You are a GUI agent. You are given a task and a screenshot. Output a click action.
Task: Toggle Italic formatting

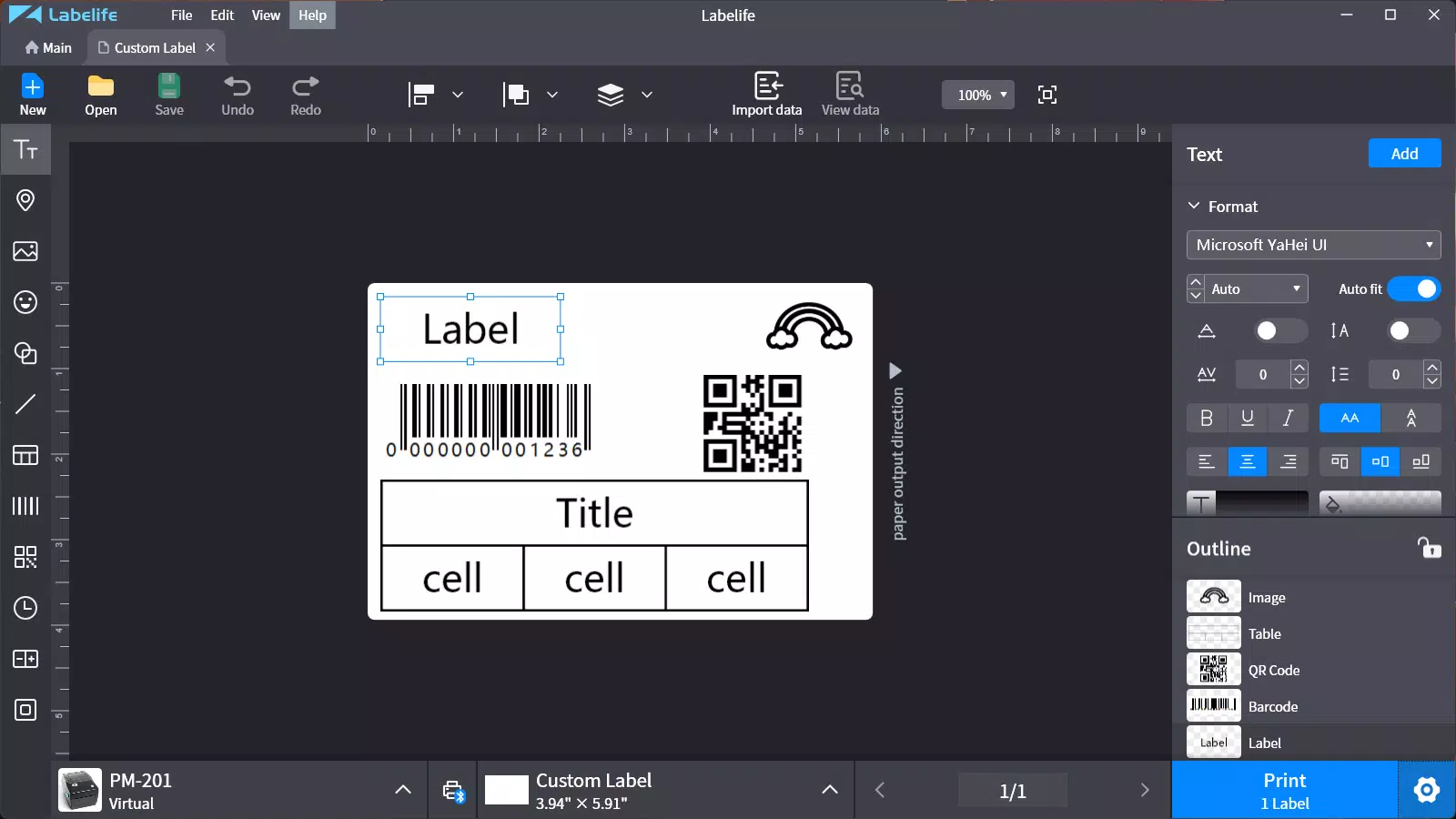(1288, 418)
